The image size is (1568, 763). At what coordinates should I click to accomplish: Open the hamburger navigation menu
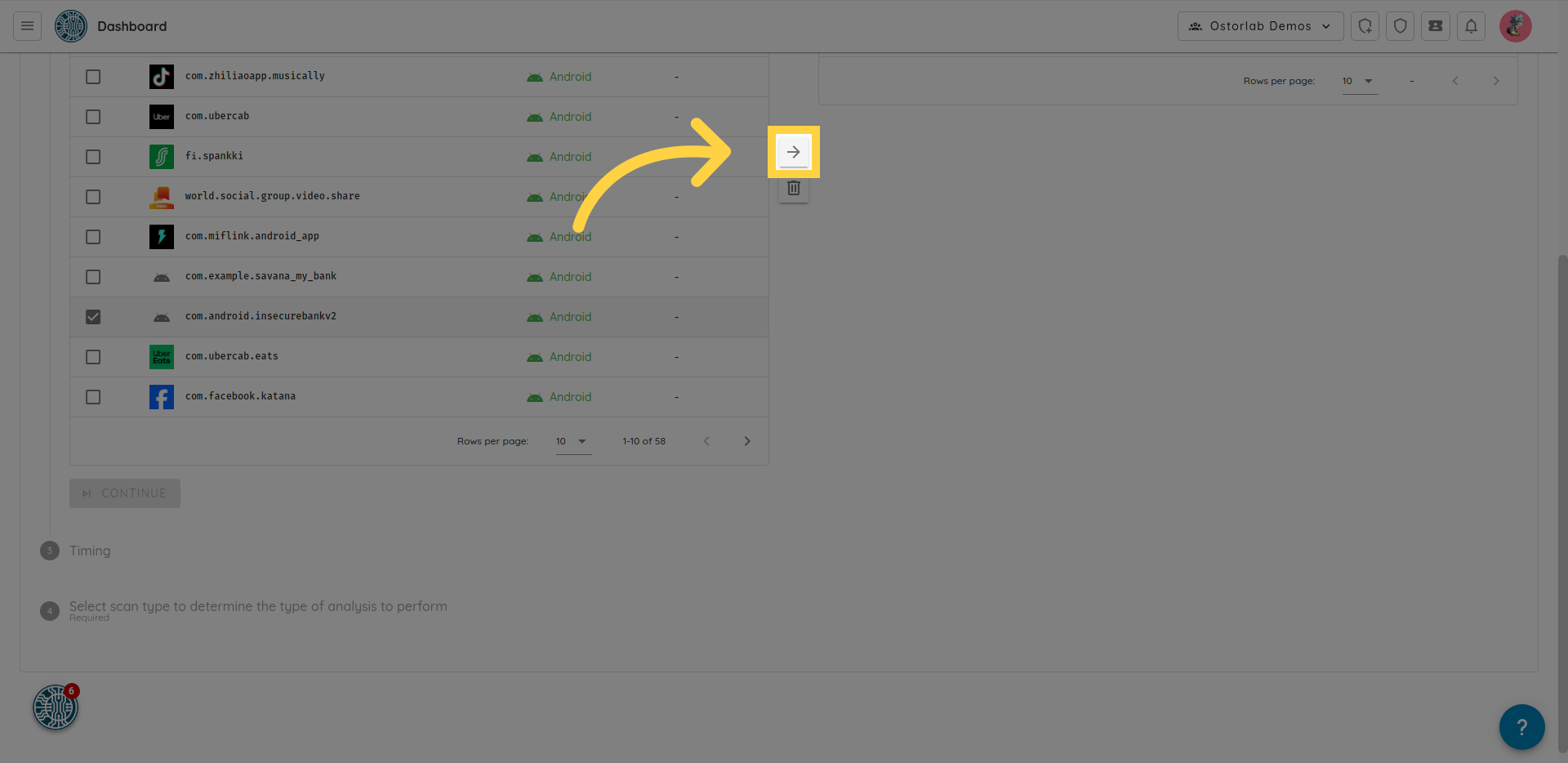pos(27,26)
